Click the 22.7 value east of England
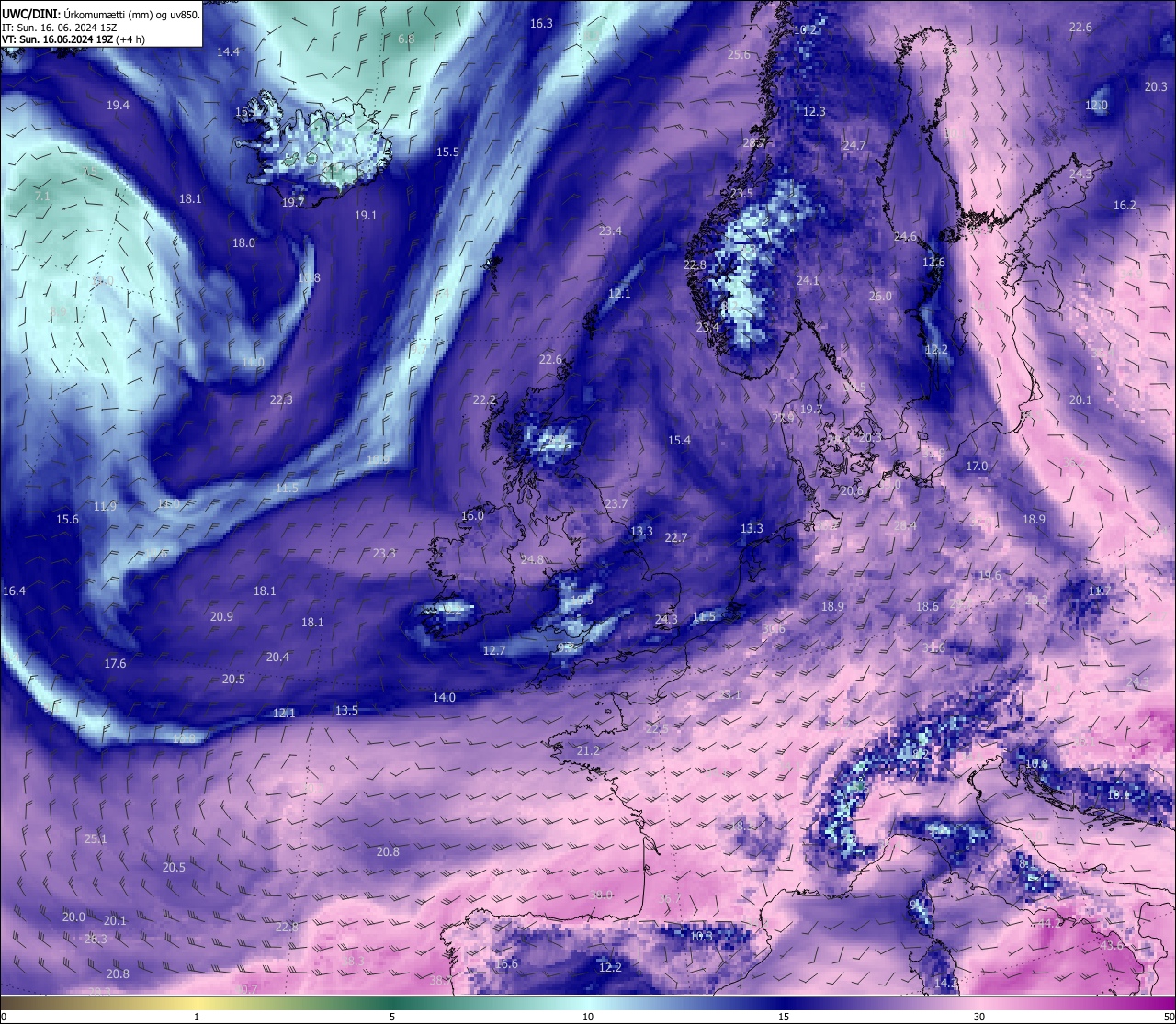Viewport: 1176px width, 1024px height. tap(676, 537)
